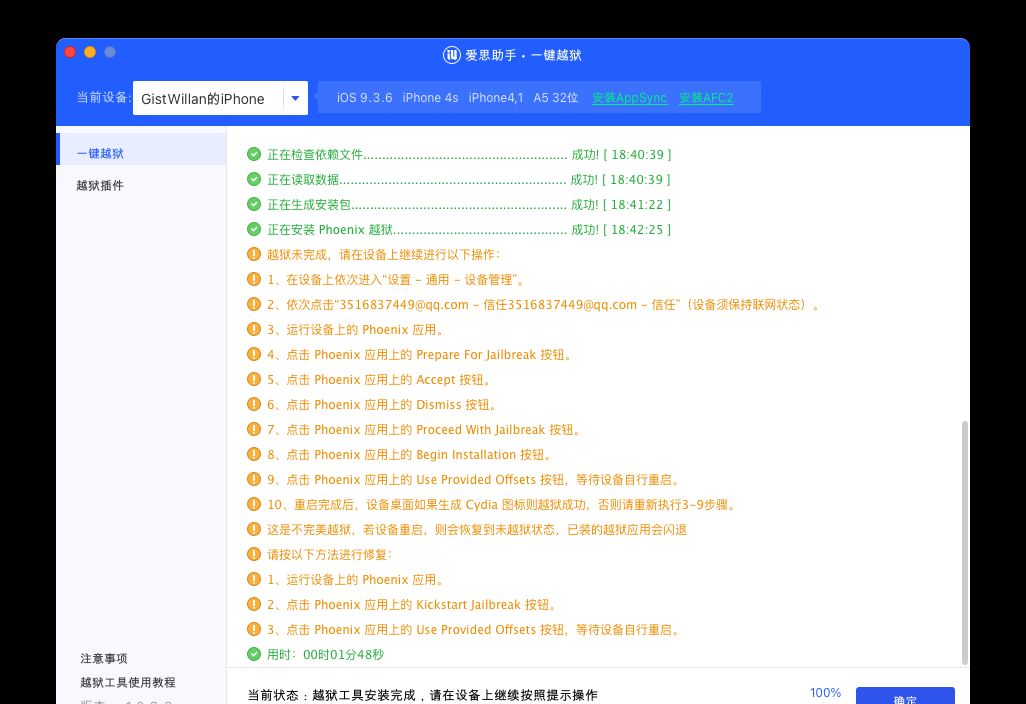Click the success icon for 正在生成安装包
The image size is (1026, 704).
(x=254, y=204)
